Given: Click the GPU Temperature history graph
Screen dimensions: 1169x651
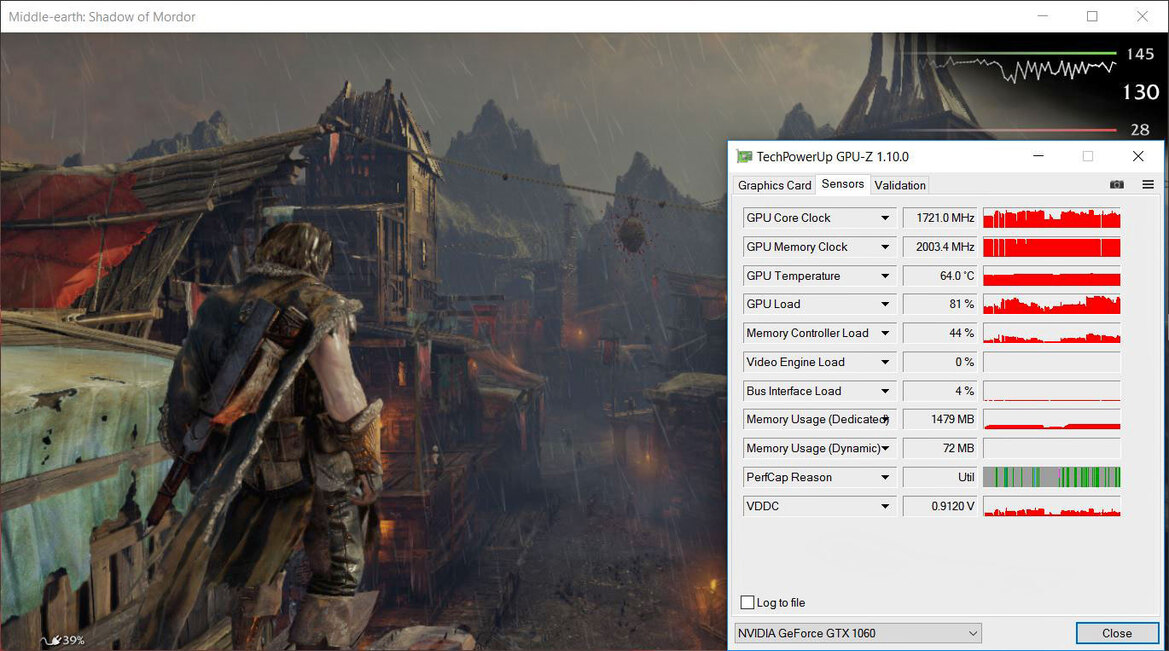Looking at the screenshot, I should 1052,276.
